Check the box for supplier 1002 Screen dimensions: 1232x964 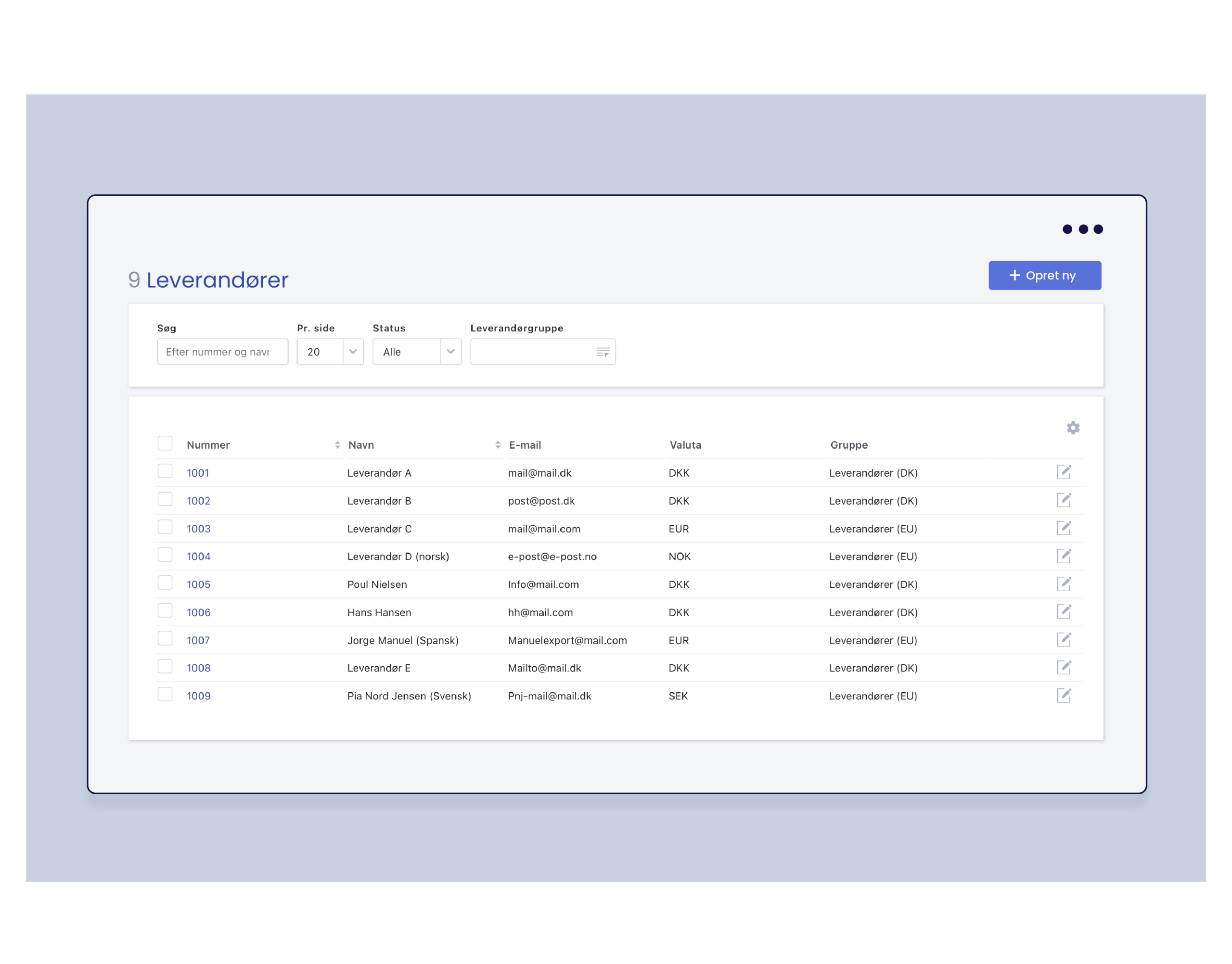click(165, 499)
